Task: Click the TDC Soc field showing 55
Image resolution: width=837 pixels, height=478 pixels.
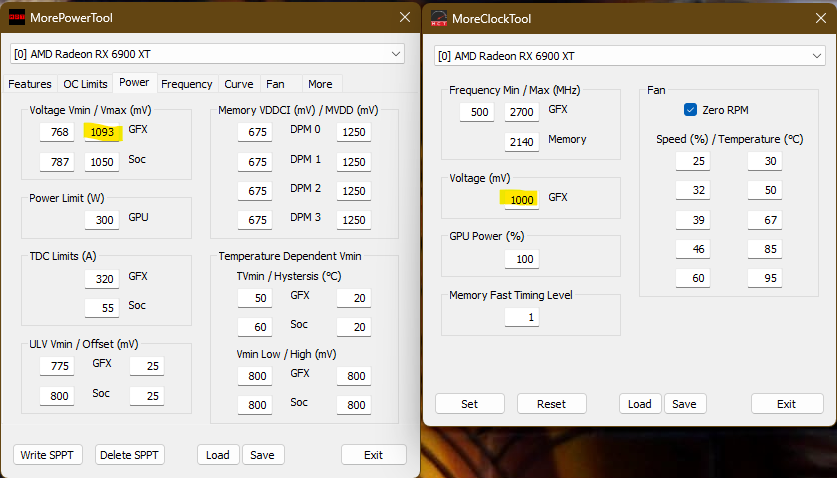Action: [x=102, y=308]
